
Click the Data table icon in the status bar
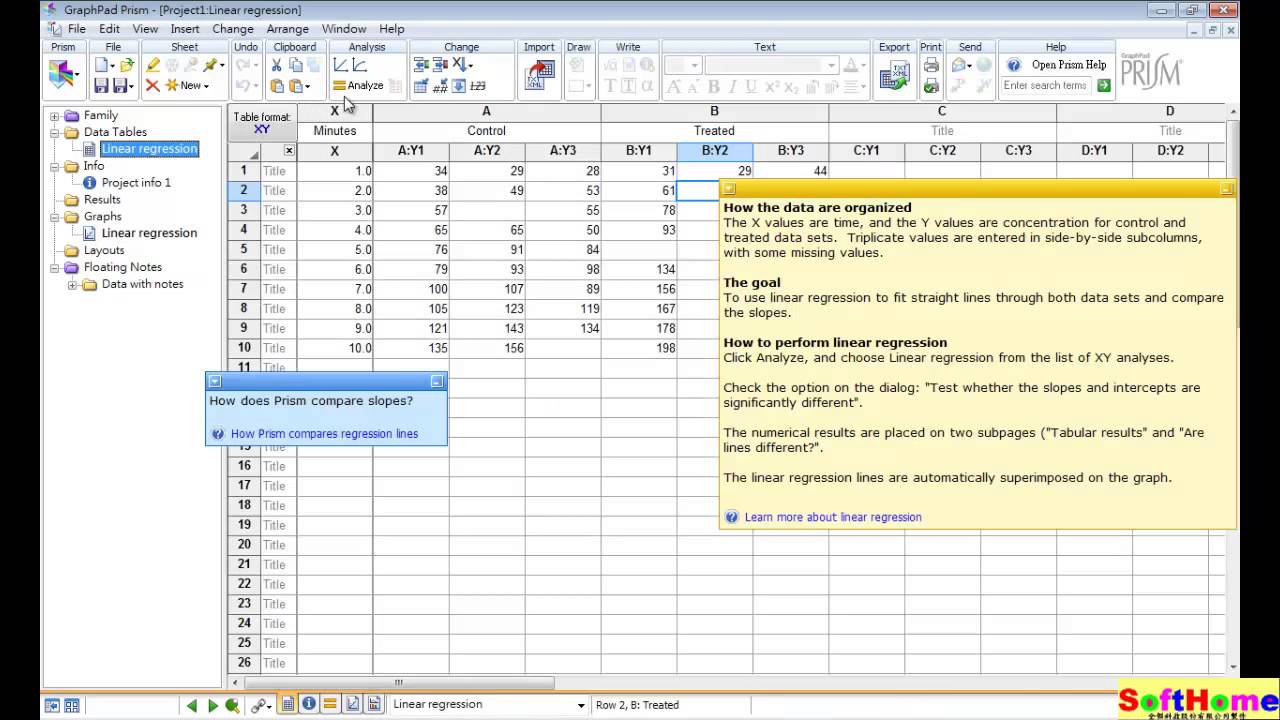coord(287,704)
